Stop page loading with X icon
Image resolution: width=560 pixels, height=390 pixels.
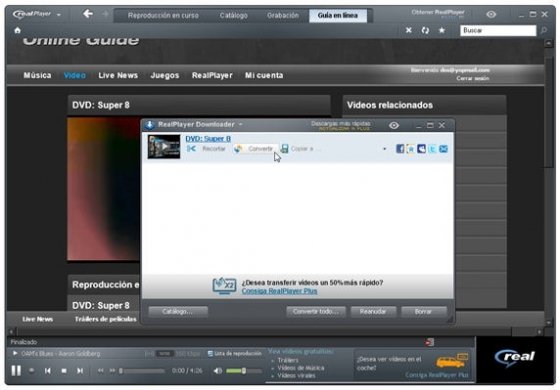[x=409, y=30]
